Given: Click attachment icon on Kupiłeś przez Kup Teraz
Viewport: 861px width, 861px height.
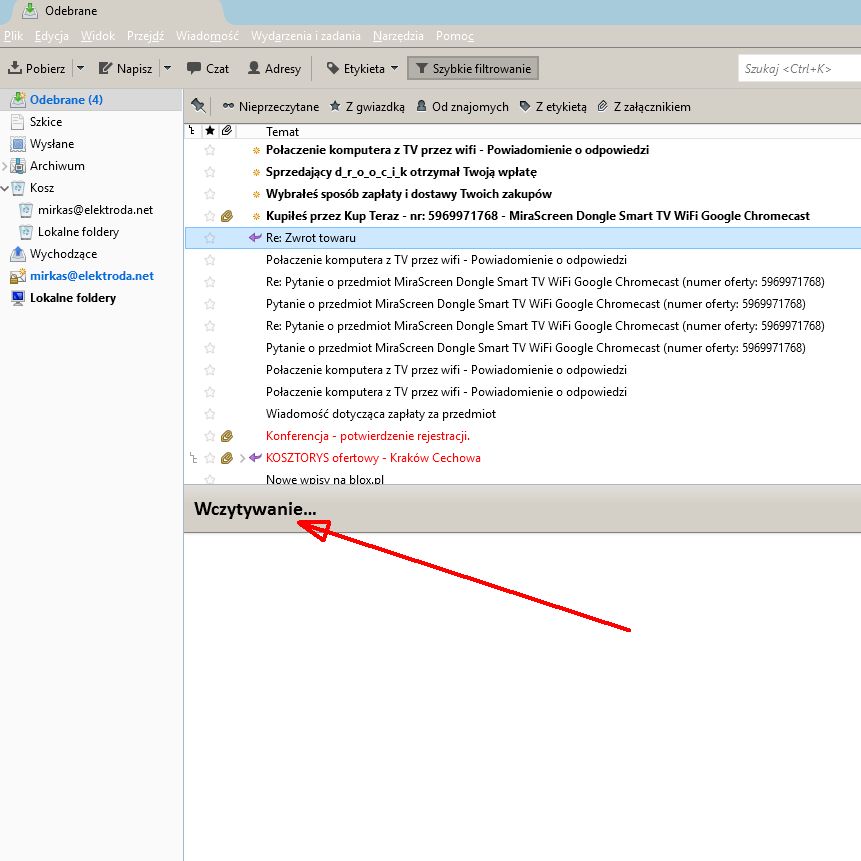Looking at the screenshot, I should tap(227, 216).
